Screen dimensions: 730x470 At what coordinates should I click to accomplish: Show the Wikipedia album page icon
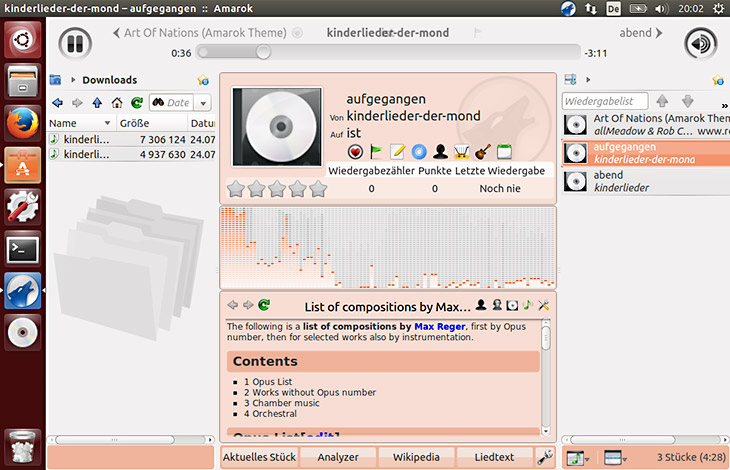tap(512, 305)
